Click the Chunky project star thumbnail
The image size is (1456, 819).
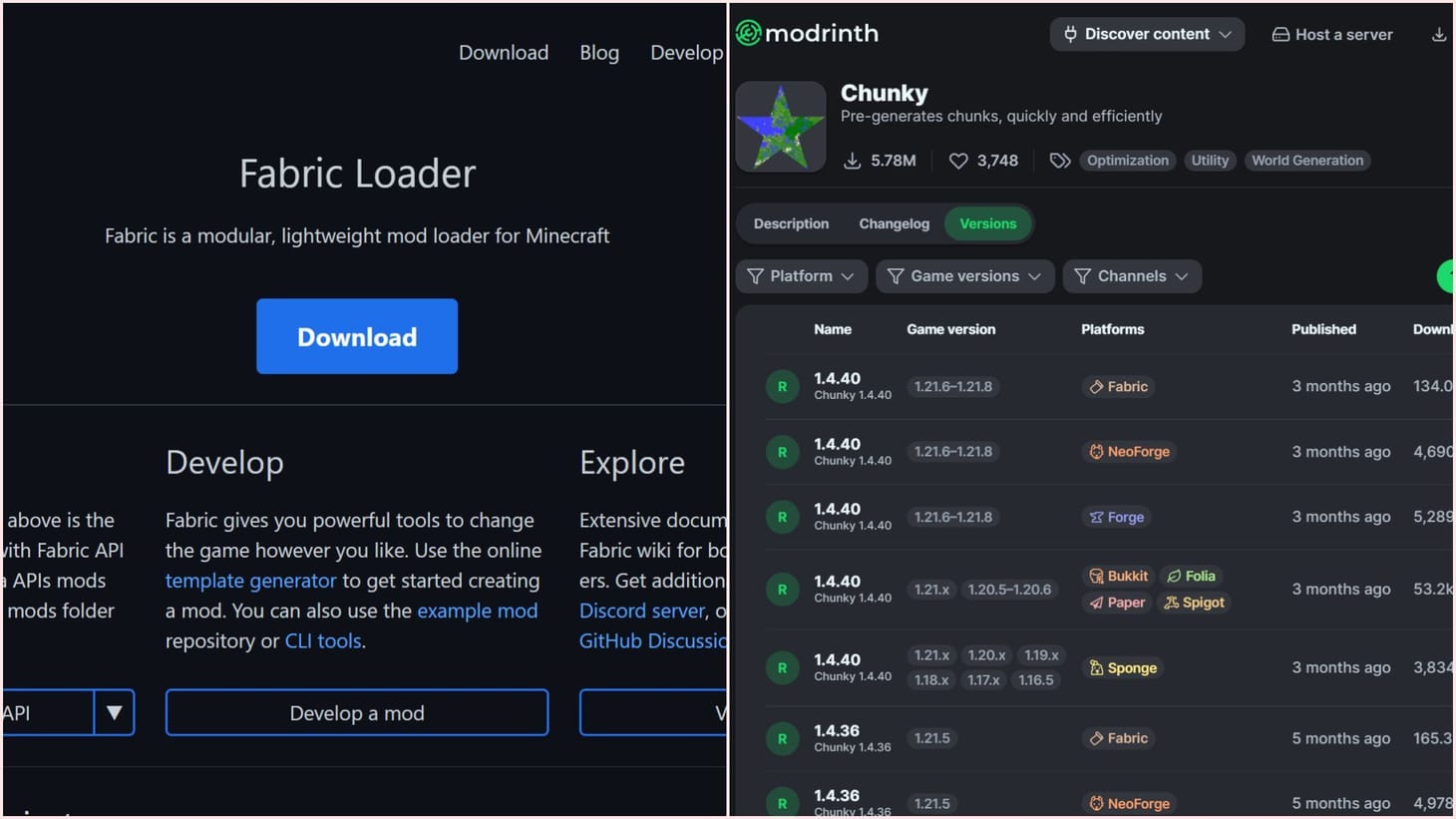pyautogui.click(x=781, y=126)
